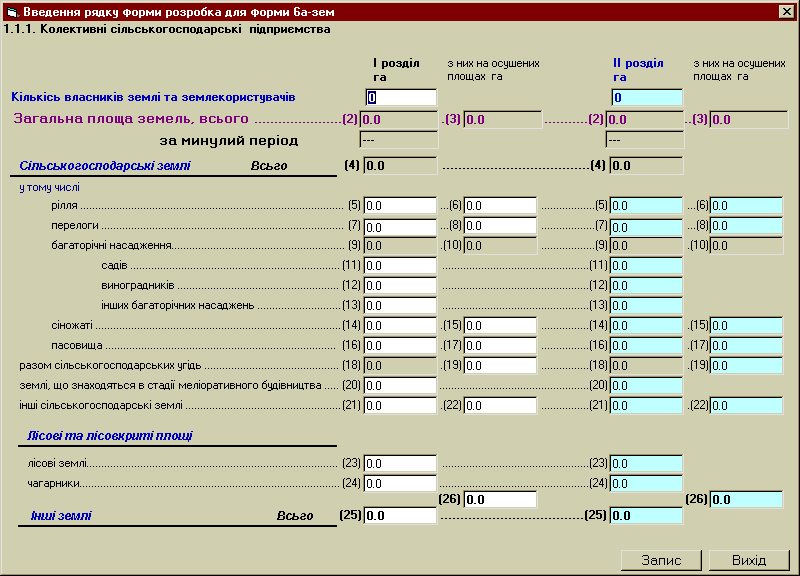Screen dimensions: 800x576
Task: Select сіножаті field (14) in I розділ
Action: [x=400, y=325]
